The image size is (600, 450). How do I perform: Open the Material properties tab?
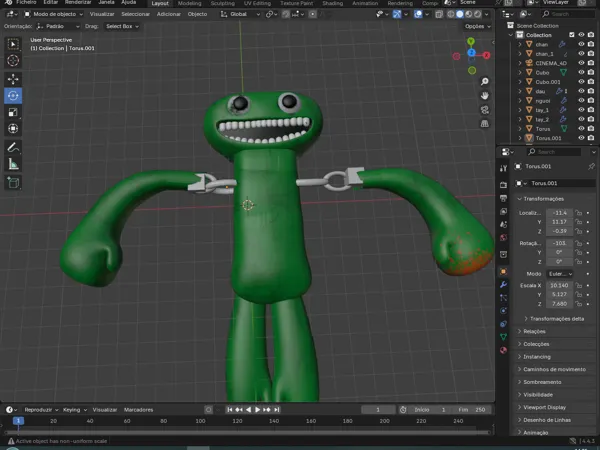click(504, 350)
